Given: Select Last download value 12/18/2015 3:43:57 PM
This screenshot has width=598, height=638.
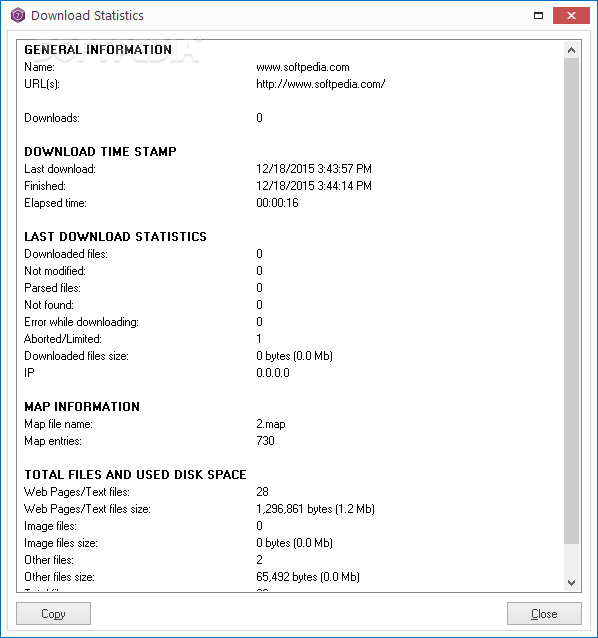Looking at the screenshot, I should click(314, 168).
